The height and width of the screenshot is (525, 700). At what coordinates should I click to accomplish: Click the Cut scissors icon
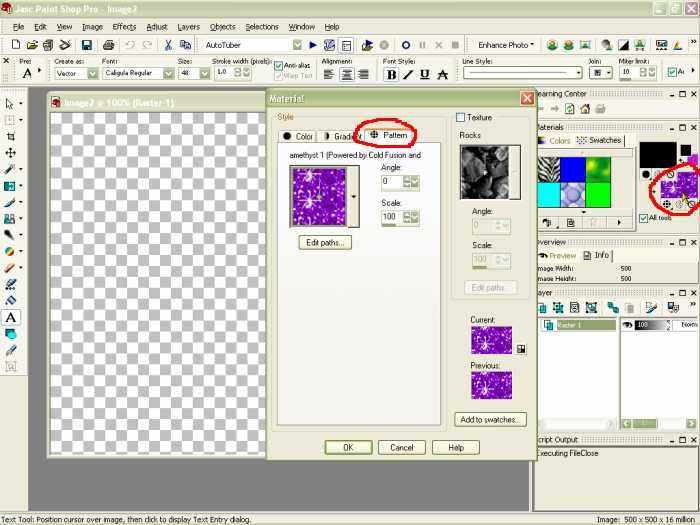point(168,45)
